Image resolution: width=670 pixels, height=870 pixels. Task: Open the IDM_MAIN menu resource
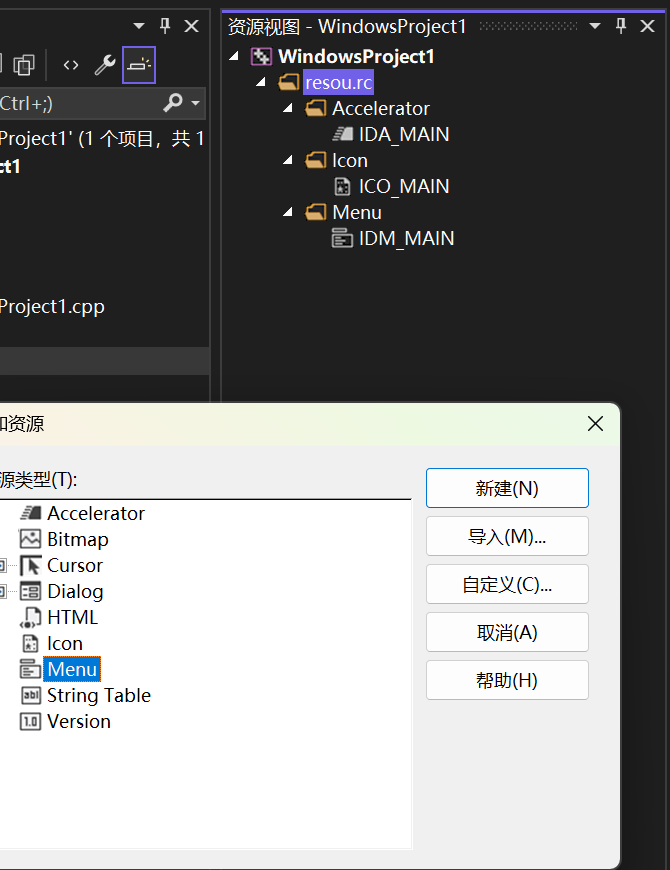(406, 238)
